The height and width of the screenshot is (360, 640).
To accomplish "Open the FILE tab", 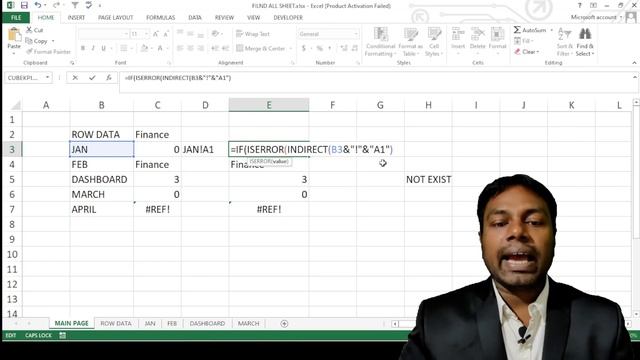I will 16,18.
